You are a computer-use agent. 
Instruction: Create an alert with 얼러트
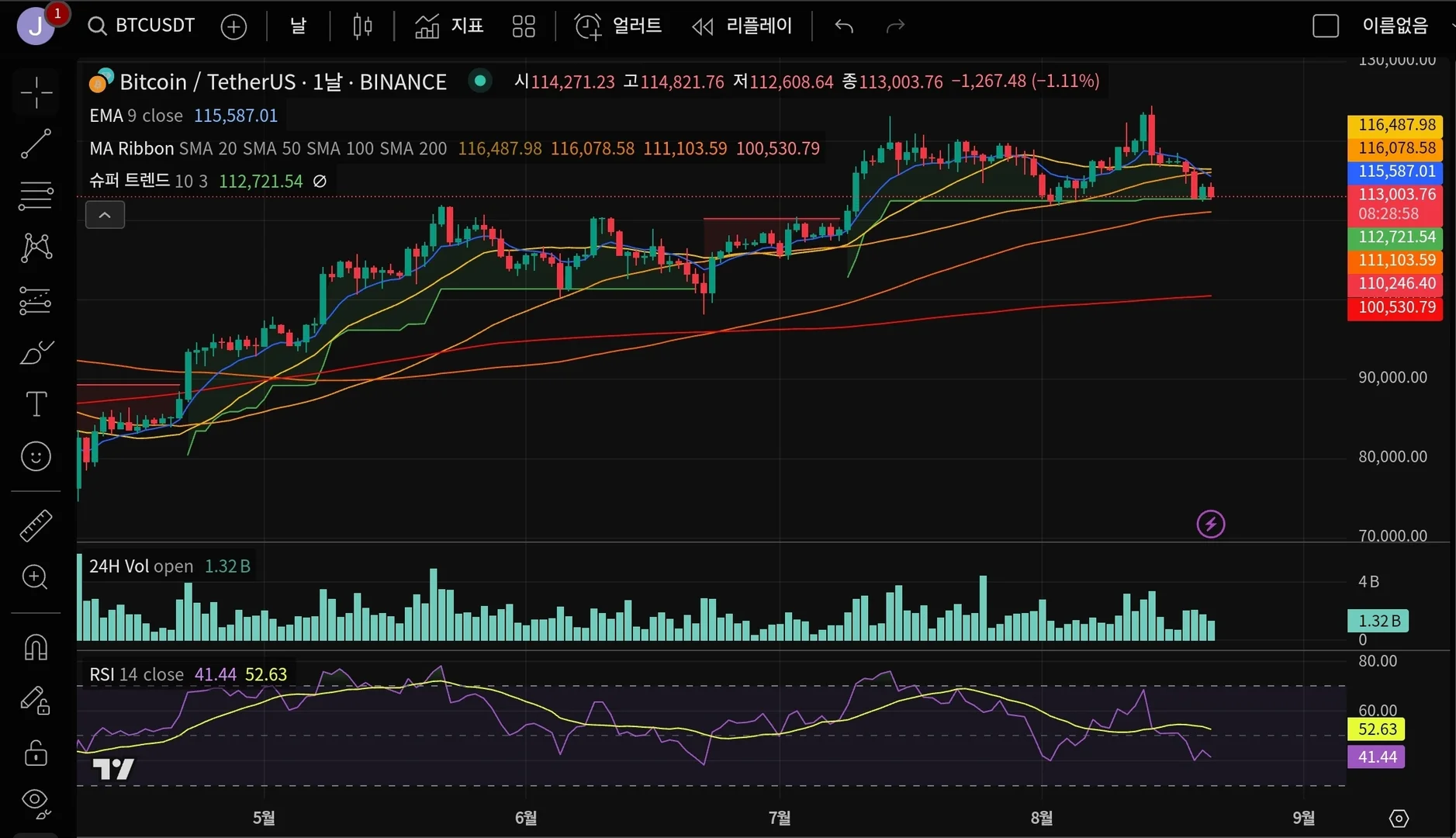click(x=618, y=26)
